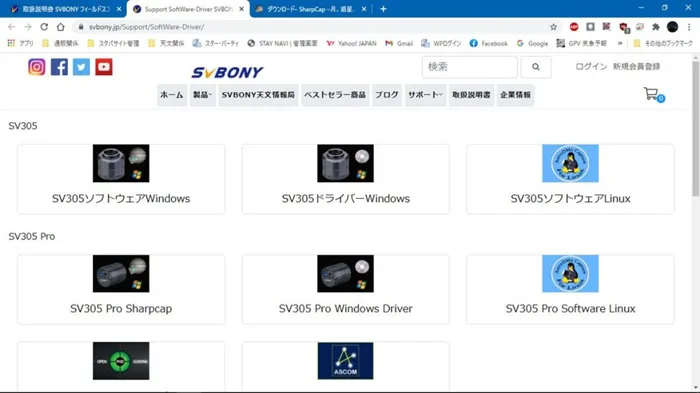Screen dimensions: 700x393
Task: Open the SV305 Pro Sharpcap thumbnail
Action: point(121,274)
